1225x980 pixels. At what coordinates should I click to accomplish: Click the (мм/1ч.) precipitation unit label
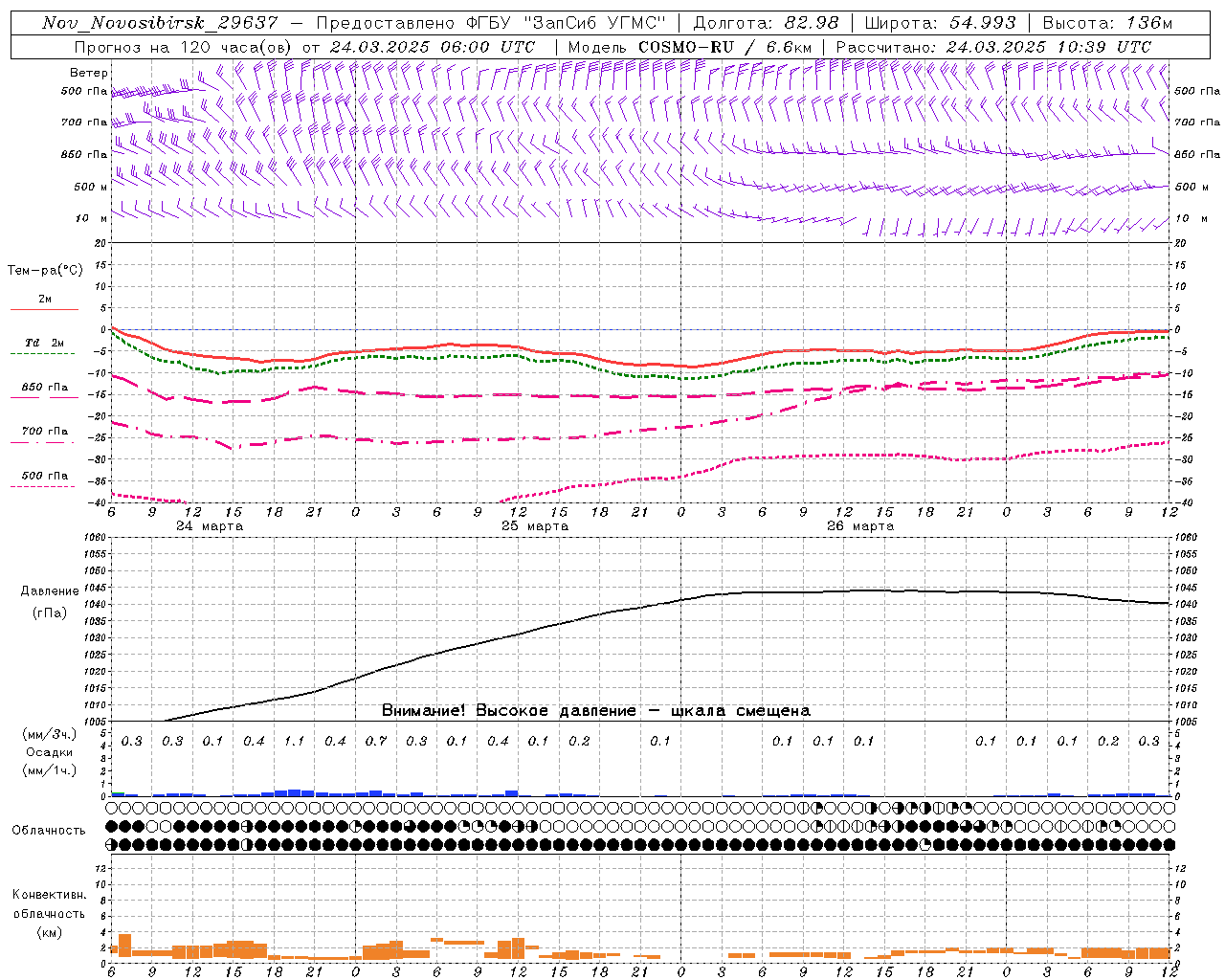tap(50, 770)
